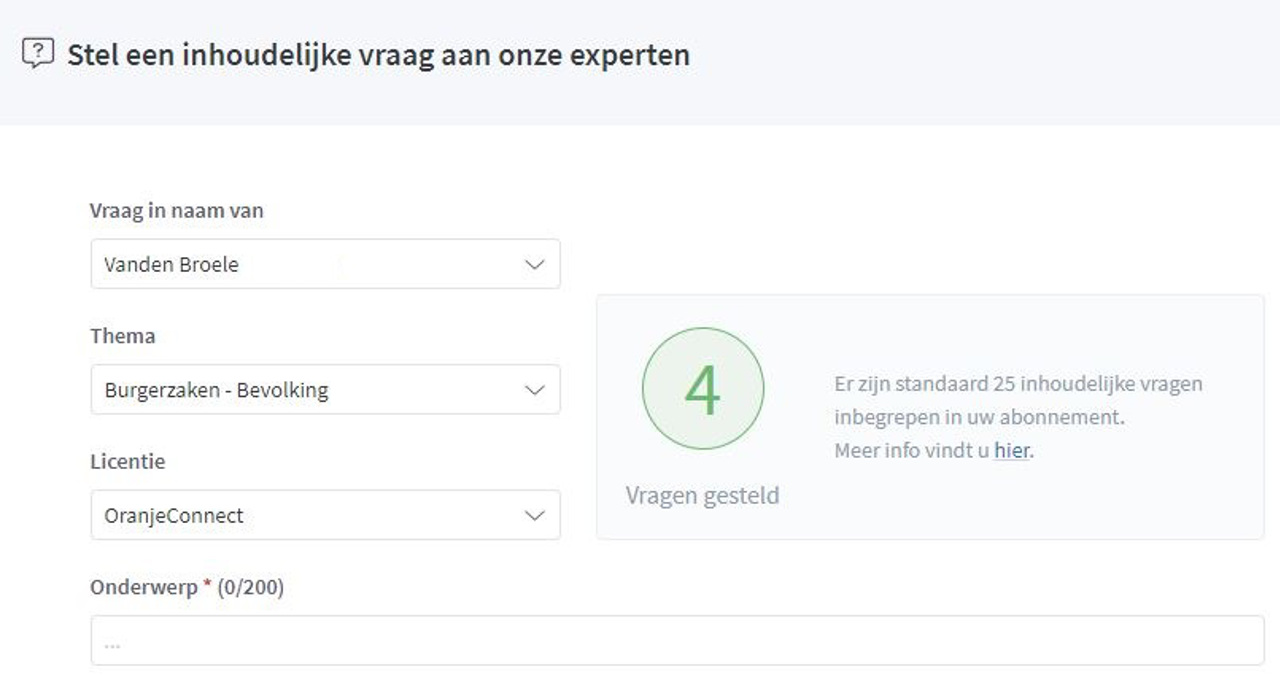This screenshot has height=688, width=1280.
Task: Click the 'Vraag in naam van' label
Action: point(177,210)
